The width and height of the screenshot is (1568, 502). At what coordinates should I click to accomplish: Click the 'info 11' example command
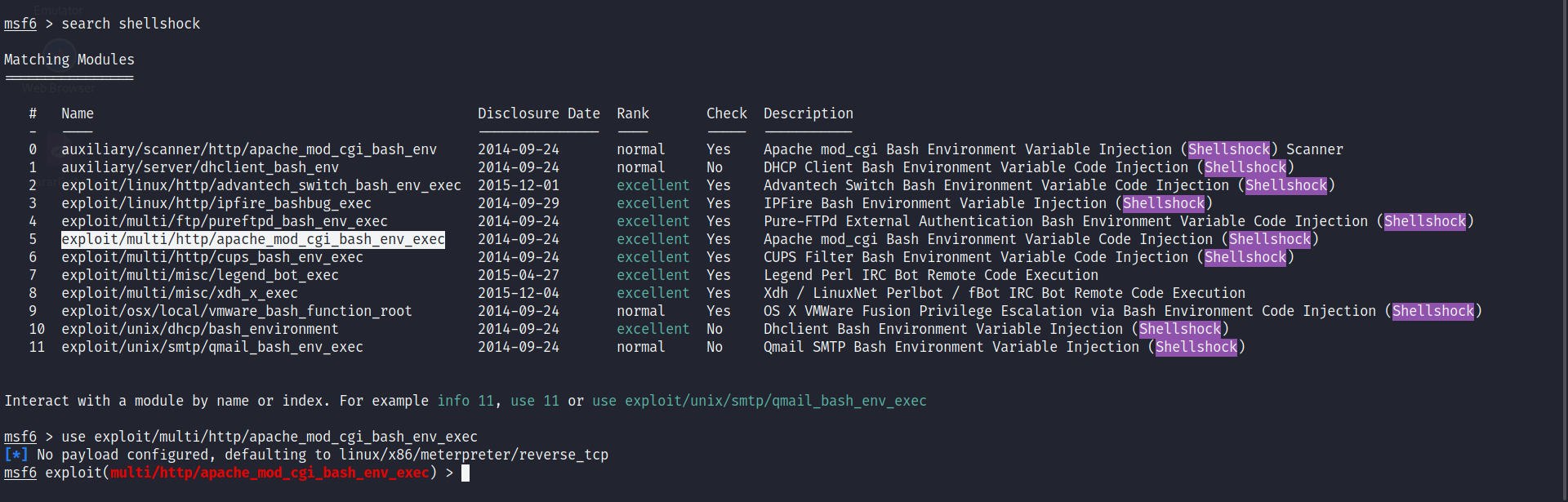pyautogui.click(x=465, y=401)
